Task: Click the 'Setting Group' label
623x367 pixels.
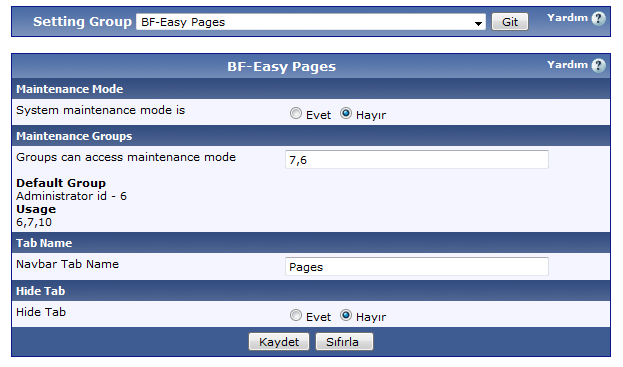Action: [82, 21]
